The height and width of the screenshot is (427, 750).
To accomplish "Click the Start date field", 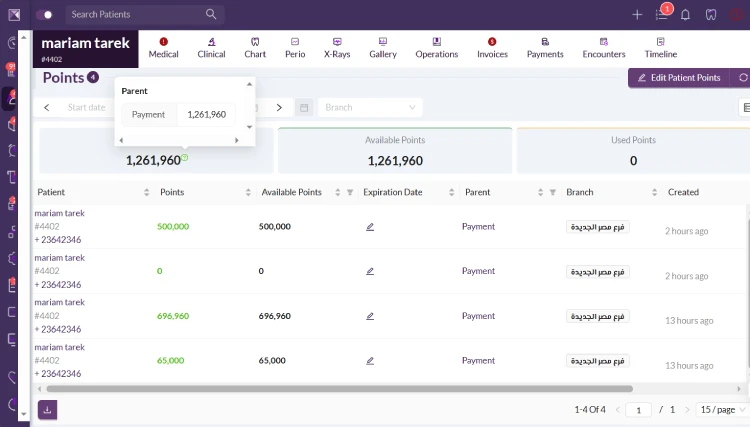I will tap(87, 108).
